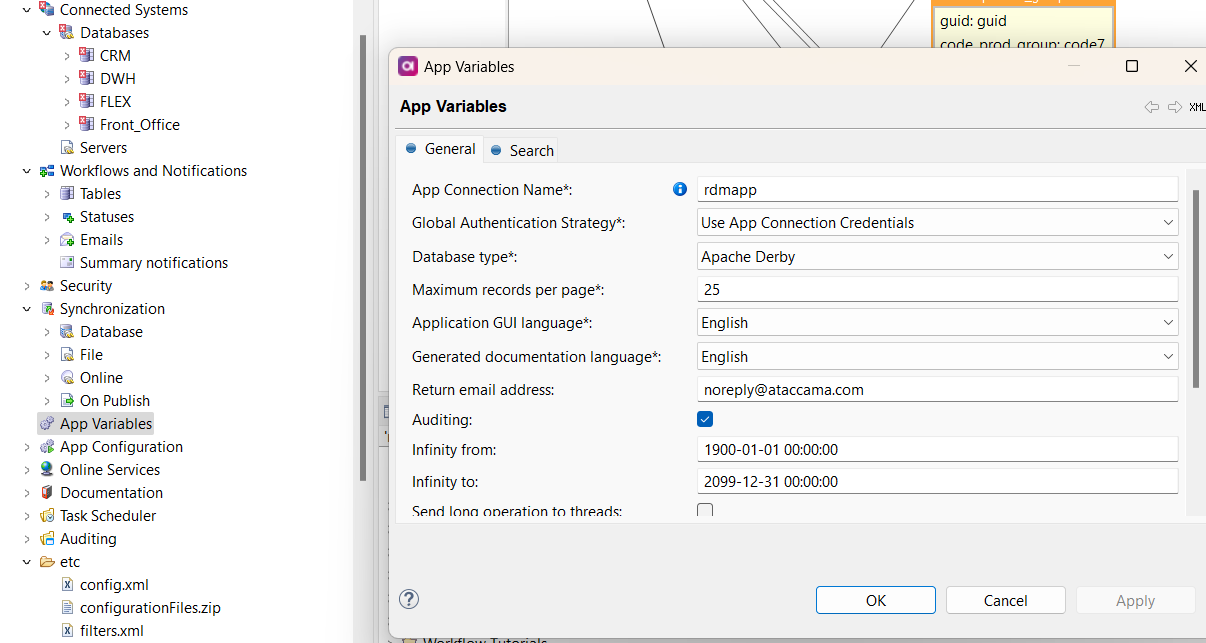Click the Synchronization node icon
The image size is (1206, 643).
pyautogui.click(x=47, y=309)
